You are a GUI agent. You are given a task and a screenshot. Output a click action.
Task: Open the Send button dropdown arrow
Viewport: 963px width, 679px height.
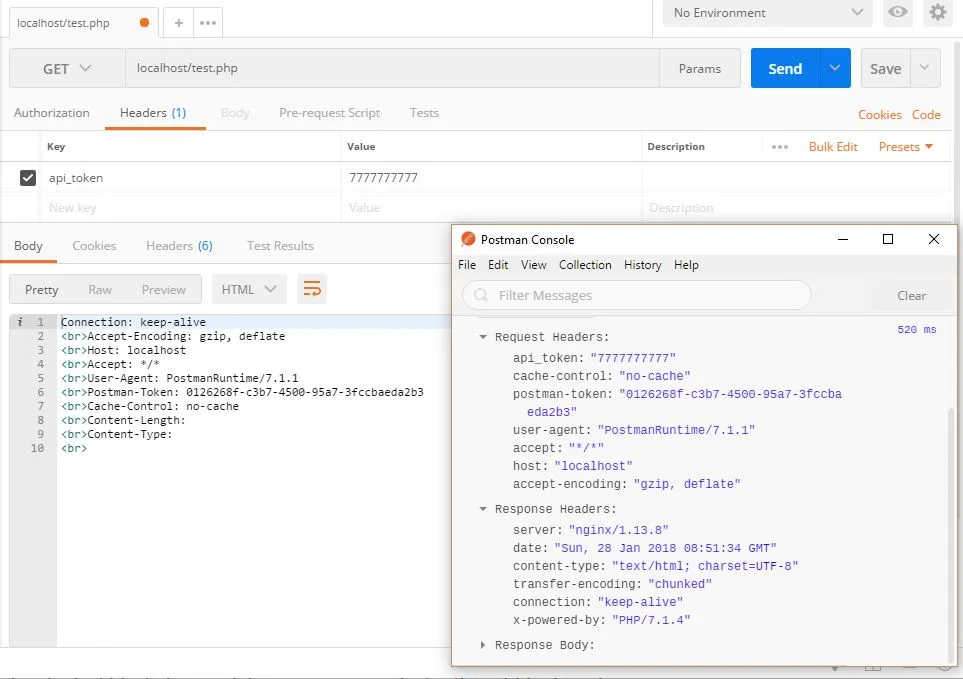(x=835, y=68)
